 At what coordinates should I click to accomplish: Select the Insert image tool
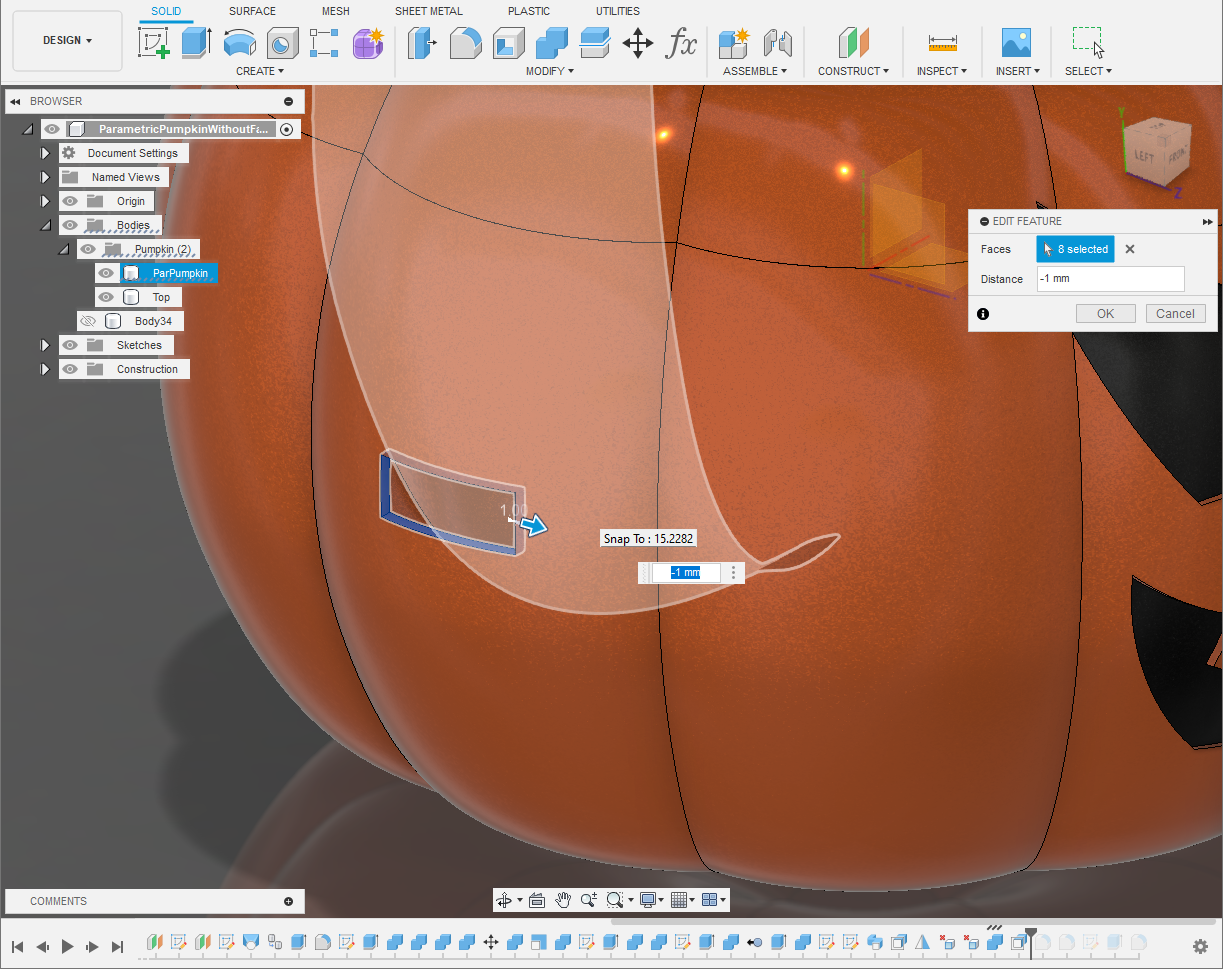pyautogui.click(x=1016, y=43)
